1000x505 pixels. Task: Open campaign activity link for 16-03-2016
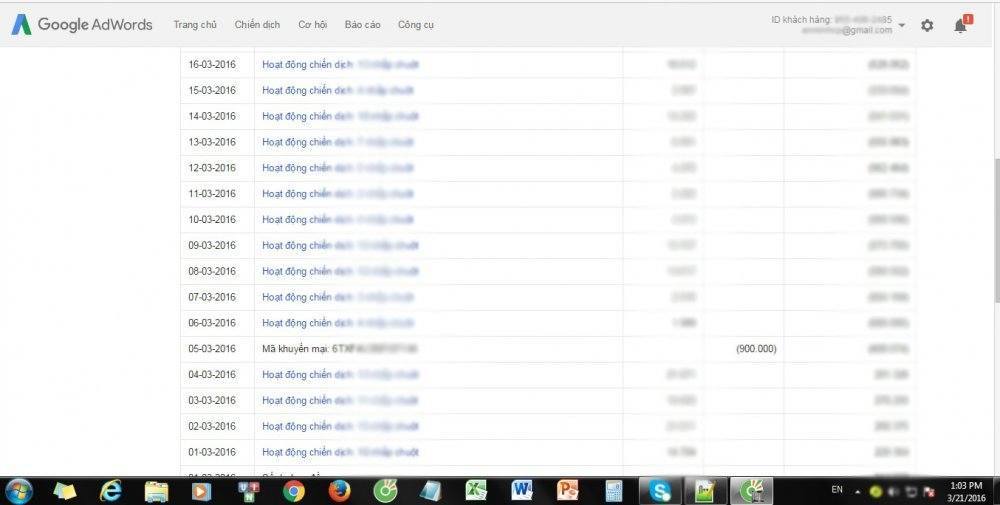(x=341, y=64)
